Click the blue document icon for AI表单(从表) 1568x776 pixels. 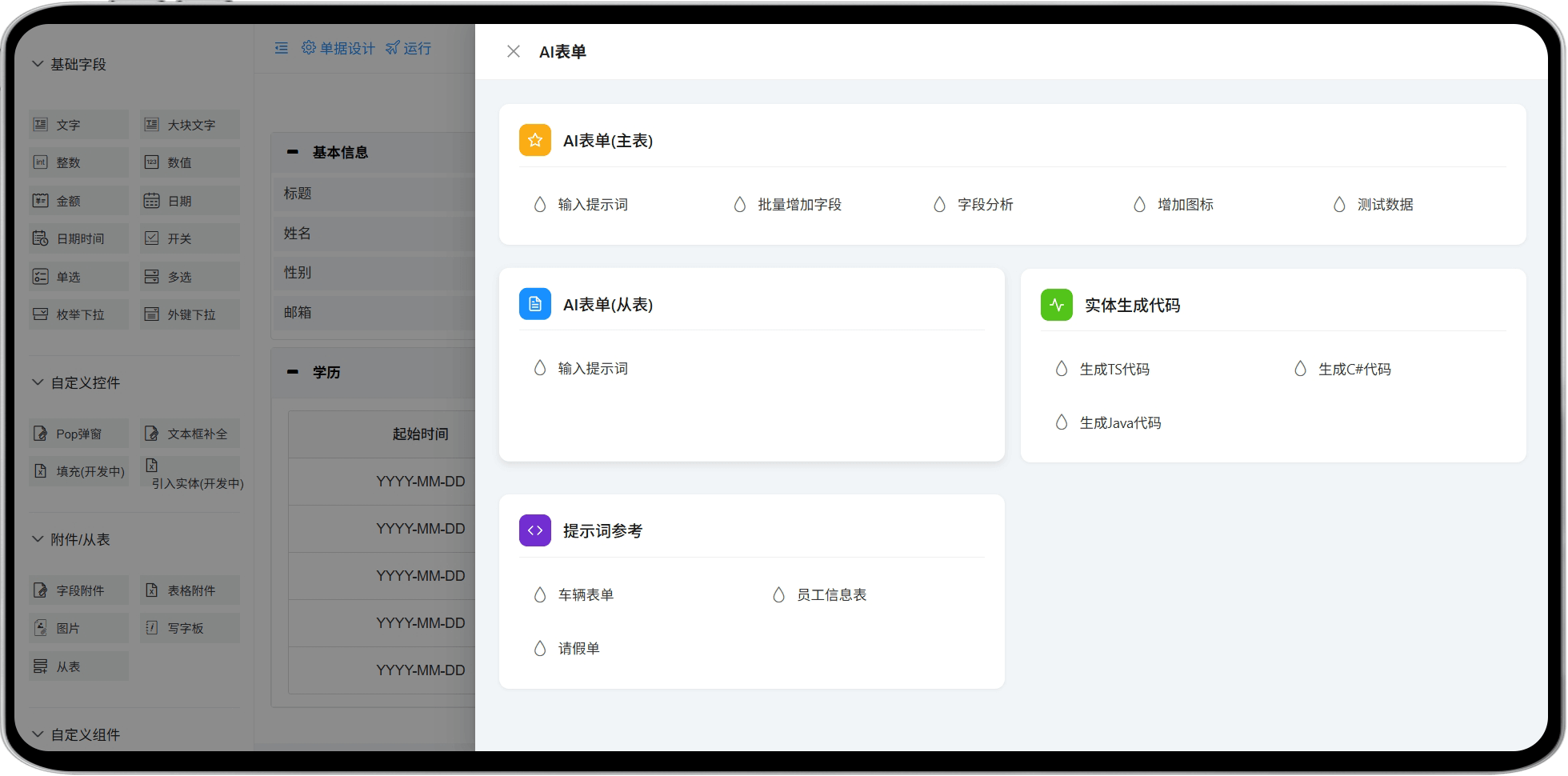(x=534, y=304)
